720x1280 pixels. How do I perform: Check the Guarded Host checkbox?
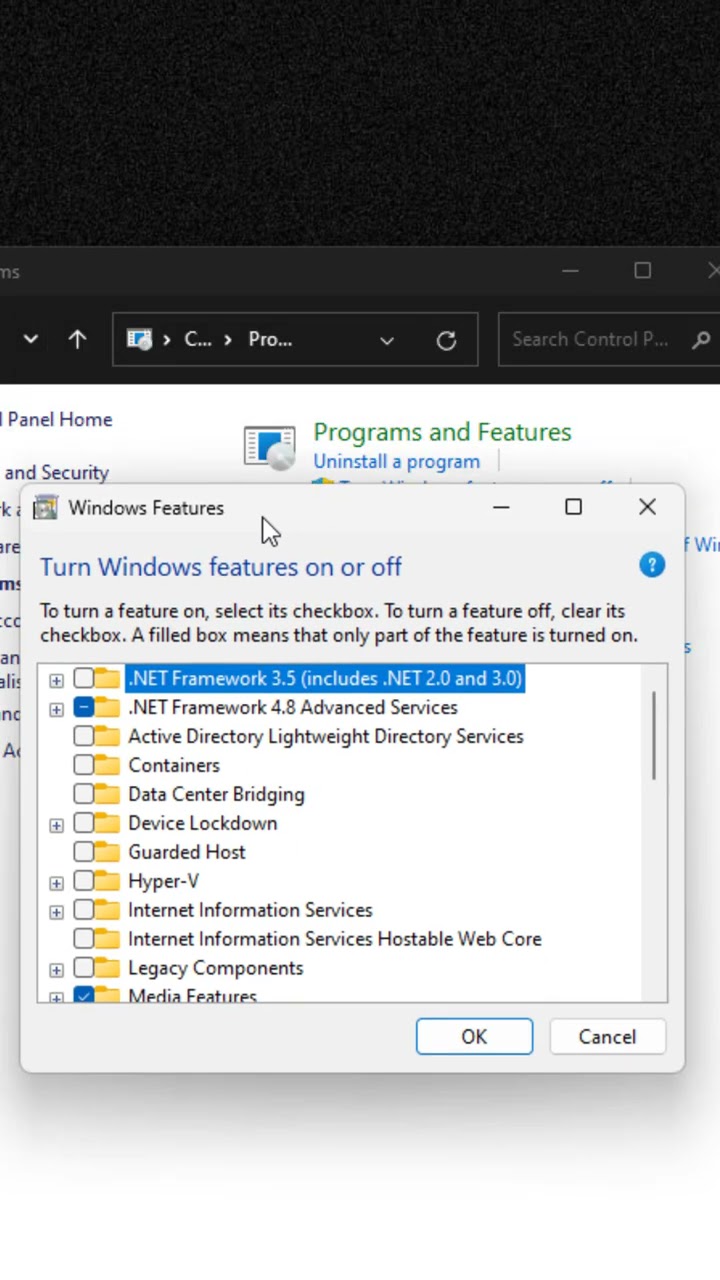tap(84, 852)
